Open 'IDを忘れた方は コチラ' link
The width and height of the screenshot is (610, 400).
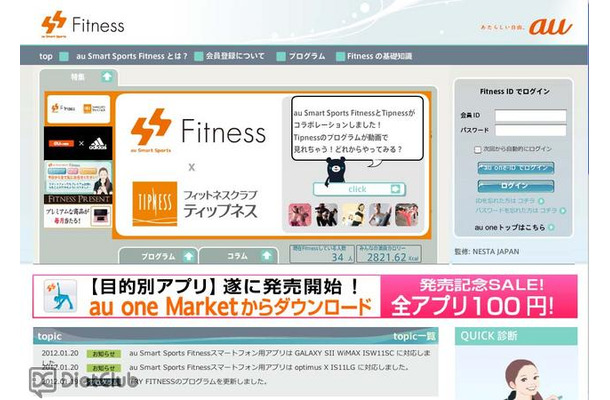click(x=510, y=201)
